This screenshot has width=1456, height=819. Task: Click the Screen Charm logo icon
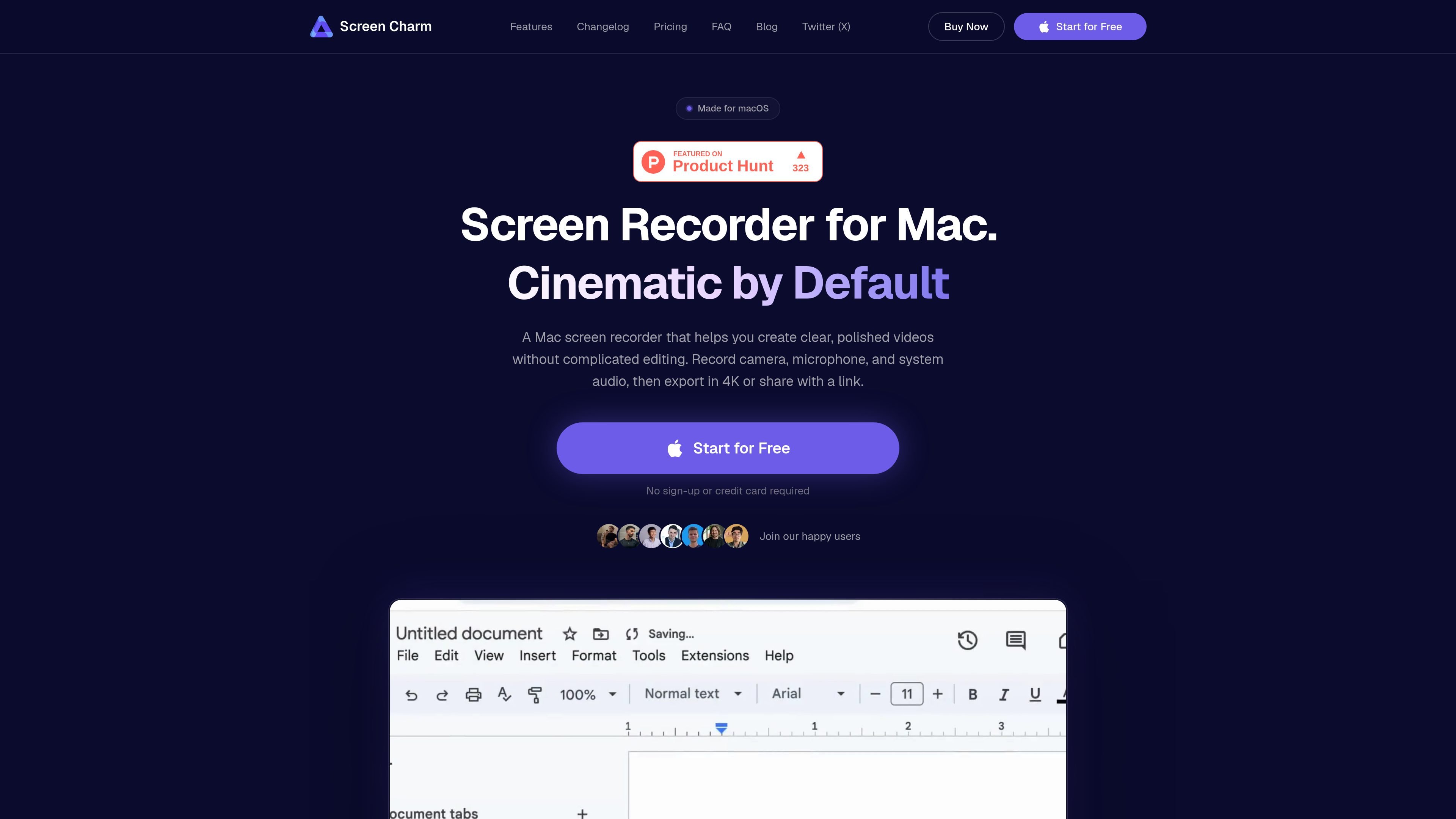tap(321, 27)
